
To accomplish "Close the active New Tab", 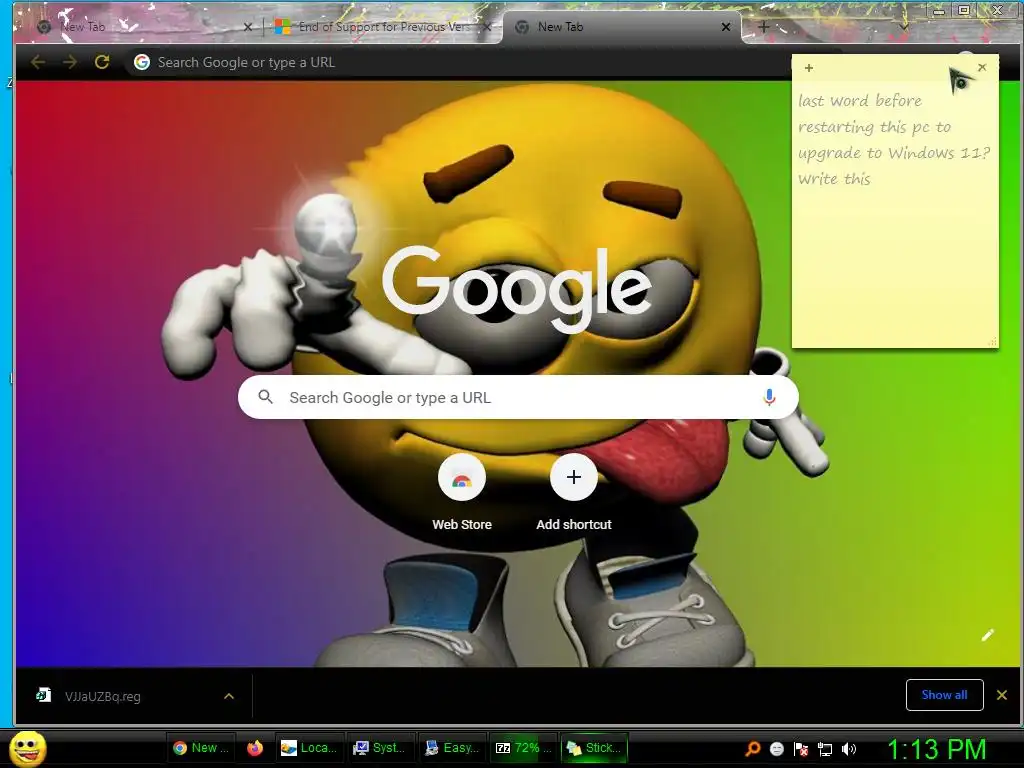I will coord(726,27).
